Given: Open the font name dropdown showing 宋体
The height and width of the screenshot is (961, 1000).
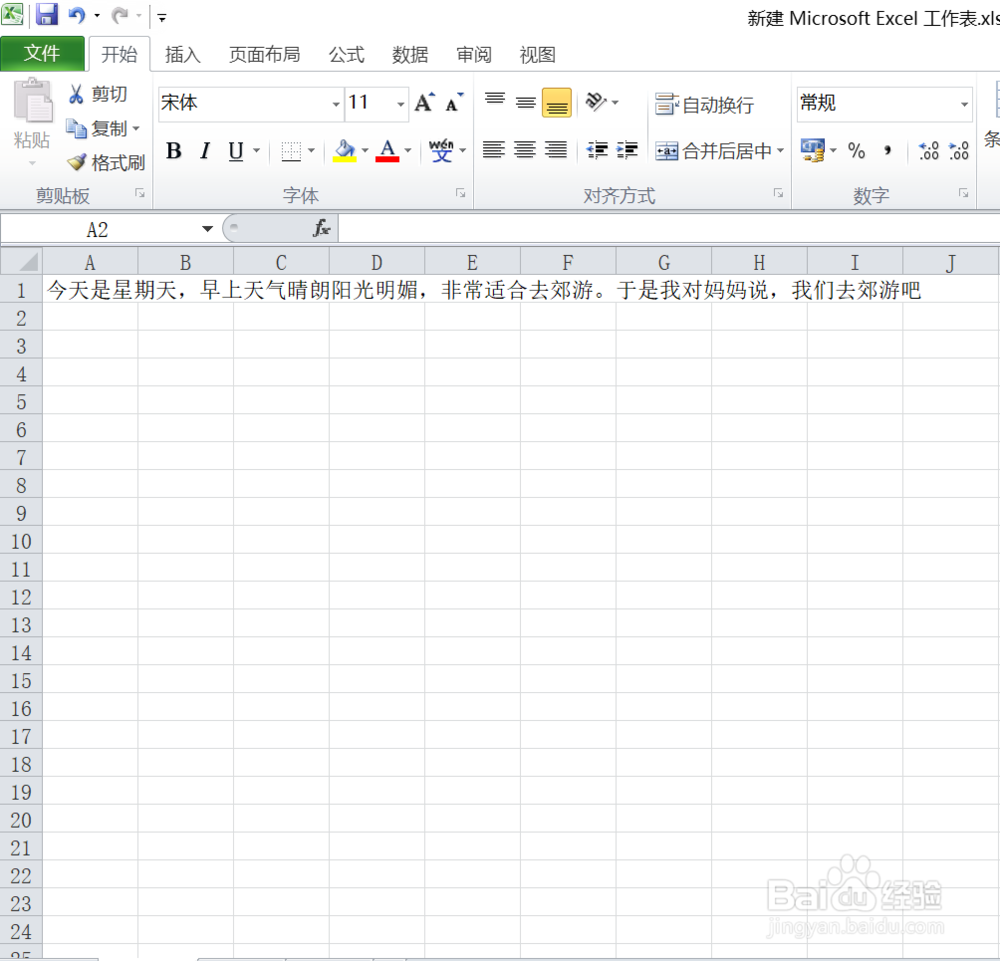Looking at the screenshot, I should click(336, 104).
